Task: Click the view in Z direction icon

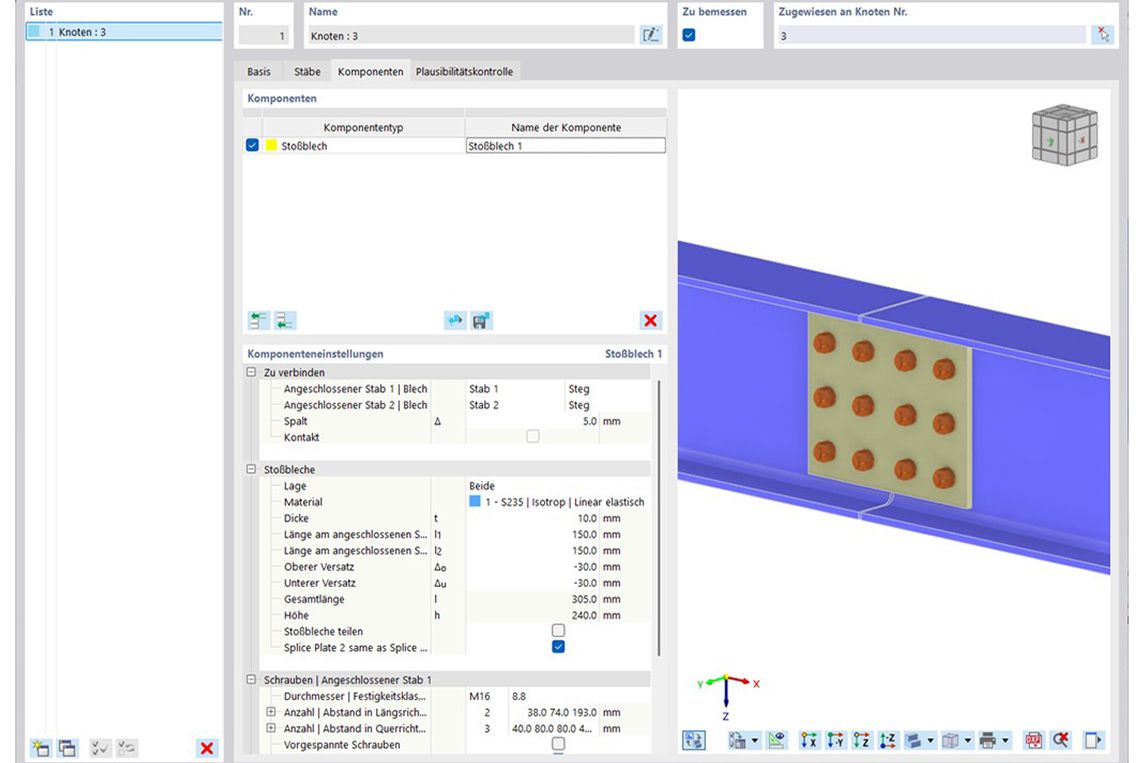Action: [x=862, y=741]
